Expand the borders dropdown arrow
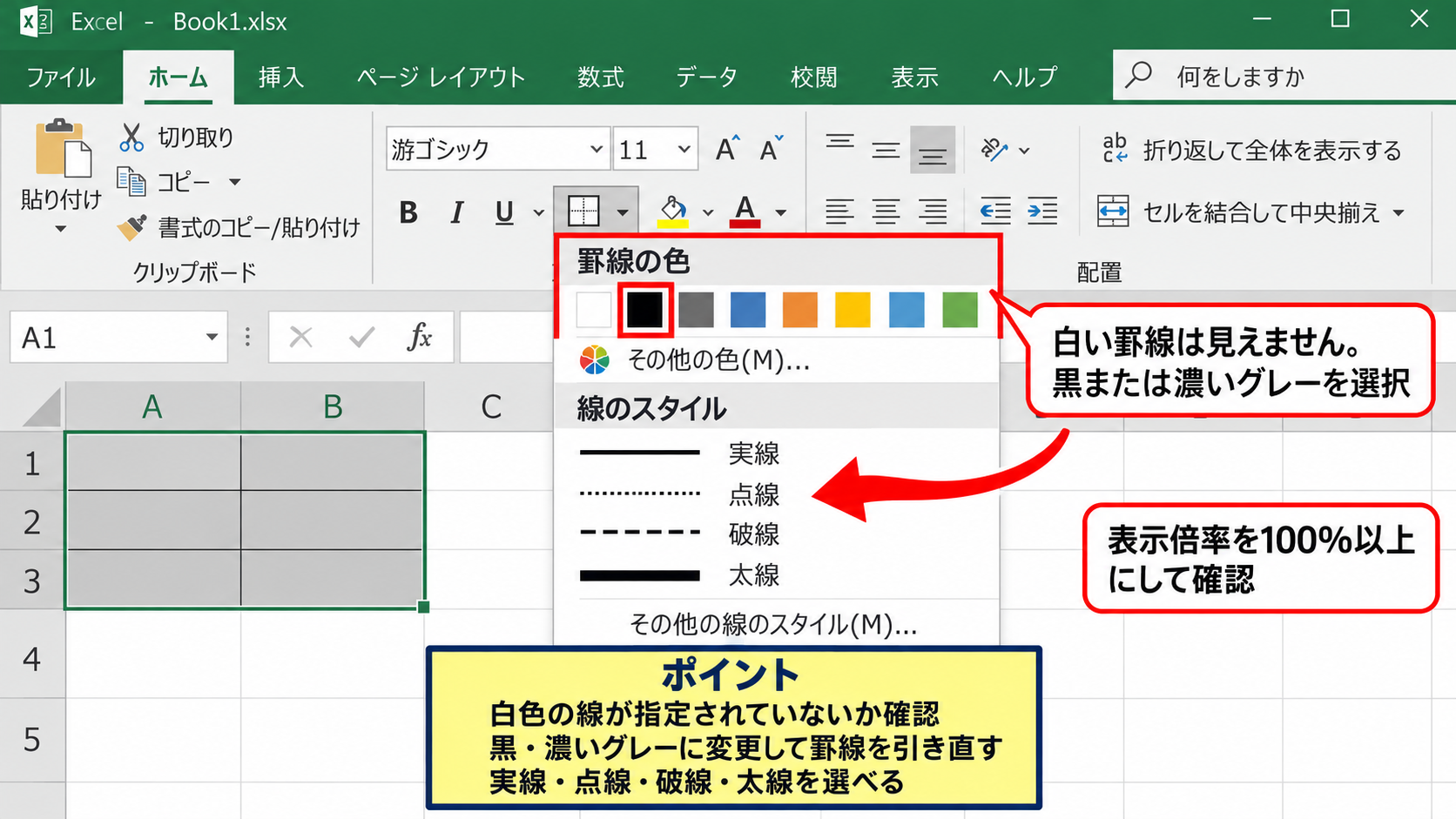 pos(623,211)
